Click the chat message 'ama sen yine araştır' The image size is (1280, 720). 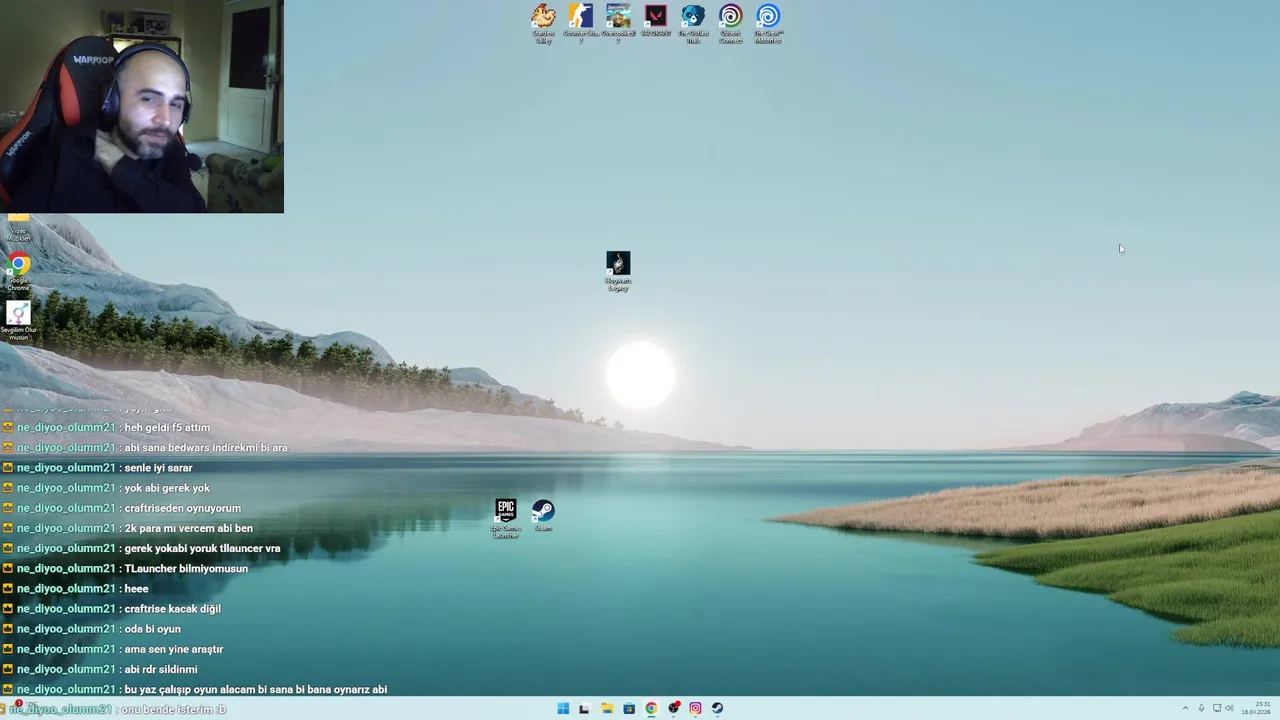pos(173,649)
